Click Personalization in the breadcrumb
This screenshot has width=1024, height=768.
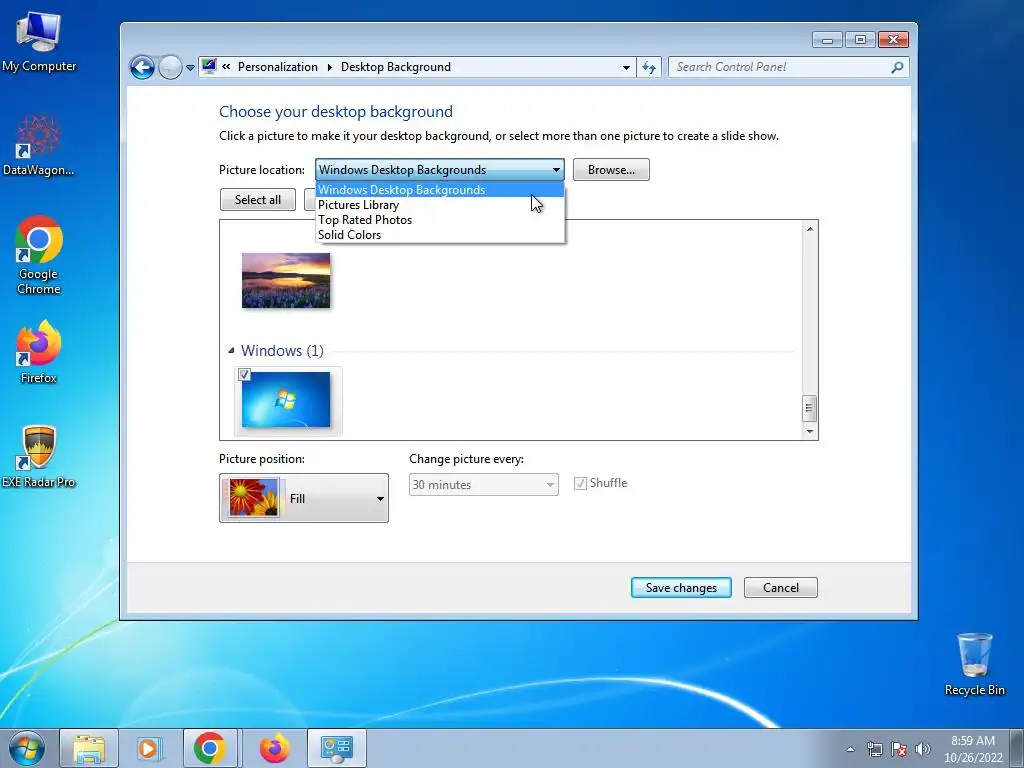[278, 67]
